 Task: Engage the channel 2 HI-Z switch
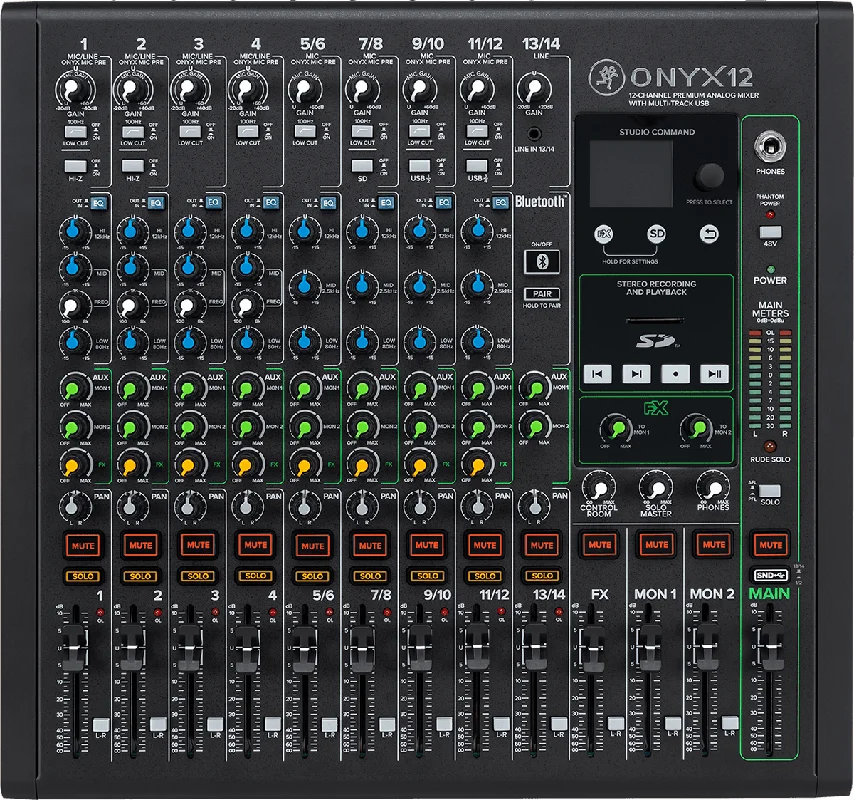132,166
